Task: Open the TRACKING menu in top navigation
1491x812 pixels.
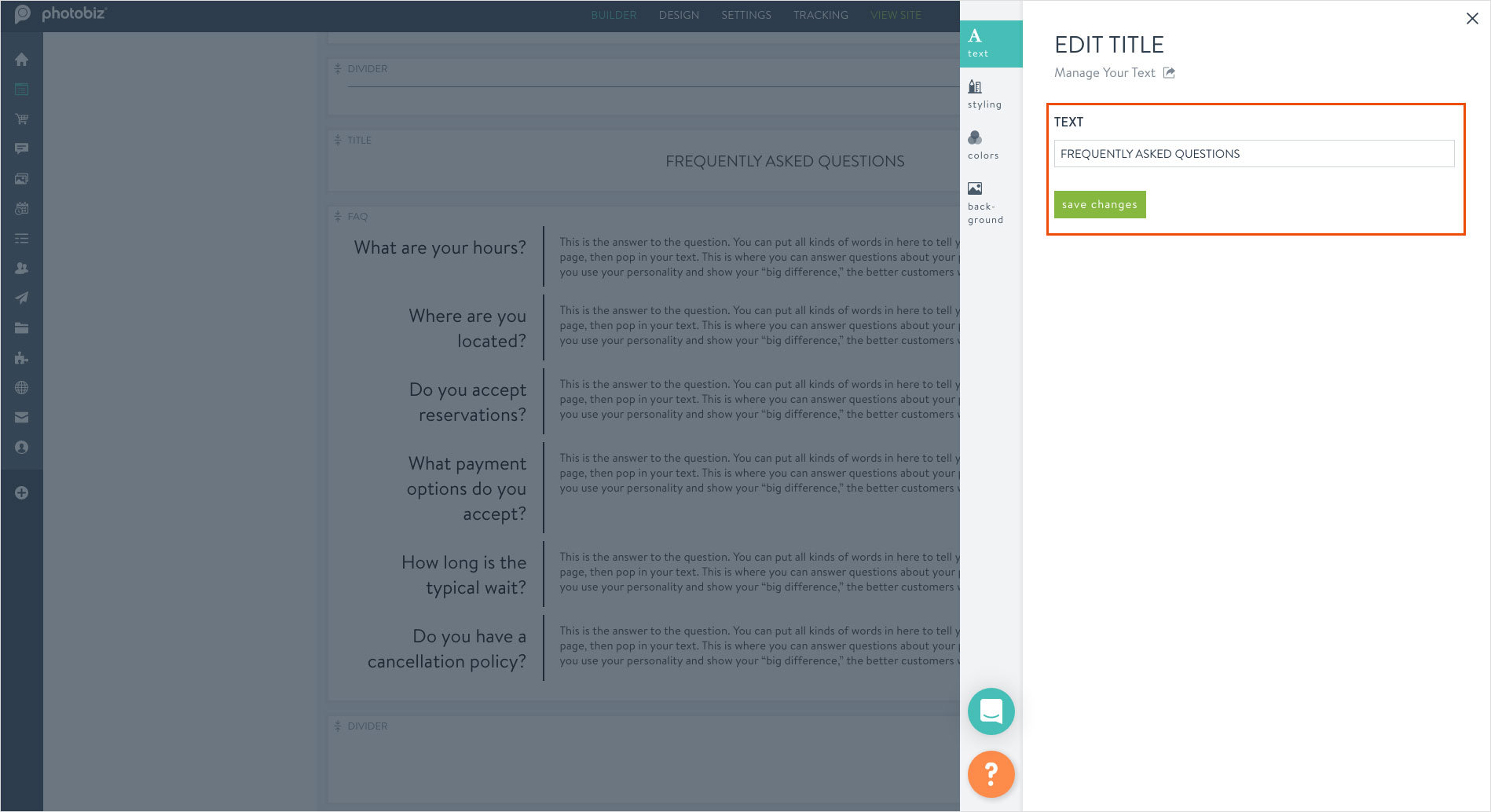Action: pyautogui.click(x=820, y=15)
